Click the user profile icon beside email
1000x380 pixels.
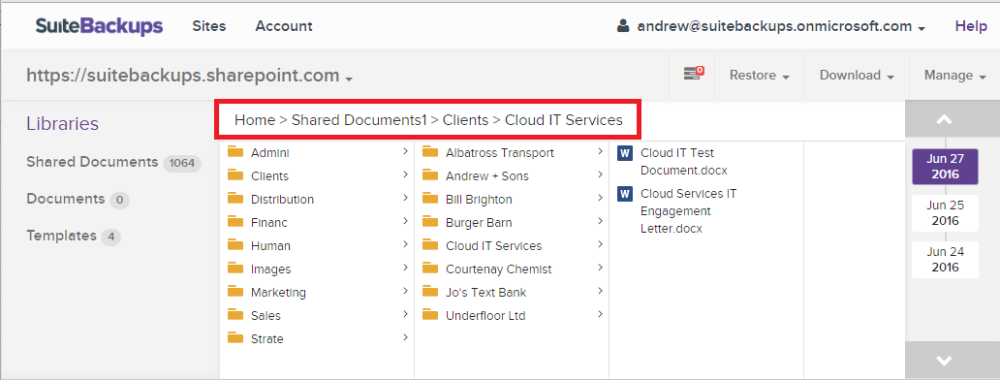pos(623,26)
